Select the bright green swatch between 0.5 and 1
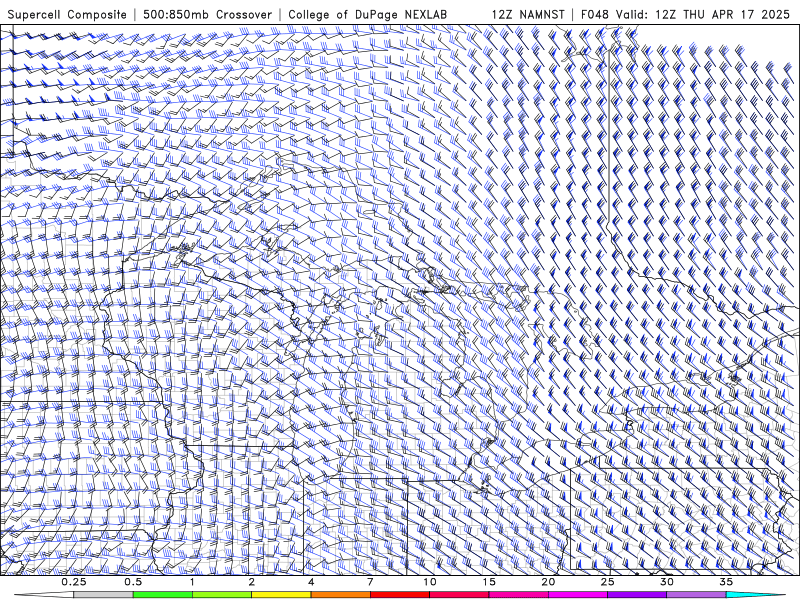Screen dimensions: 800x600 (163, 595)
